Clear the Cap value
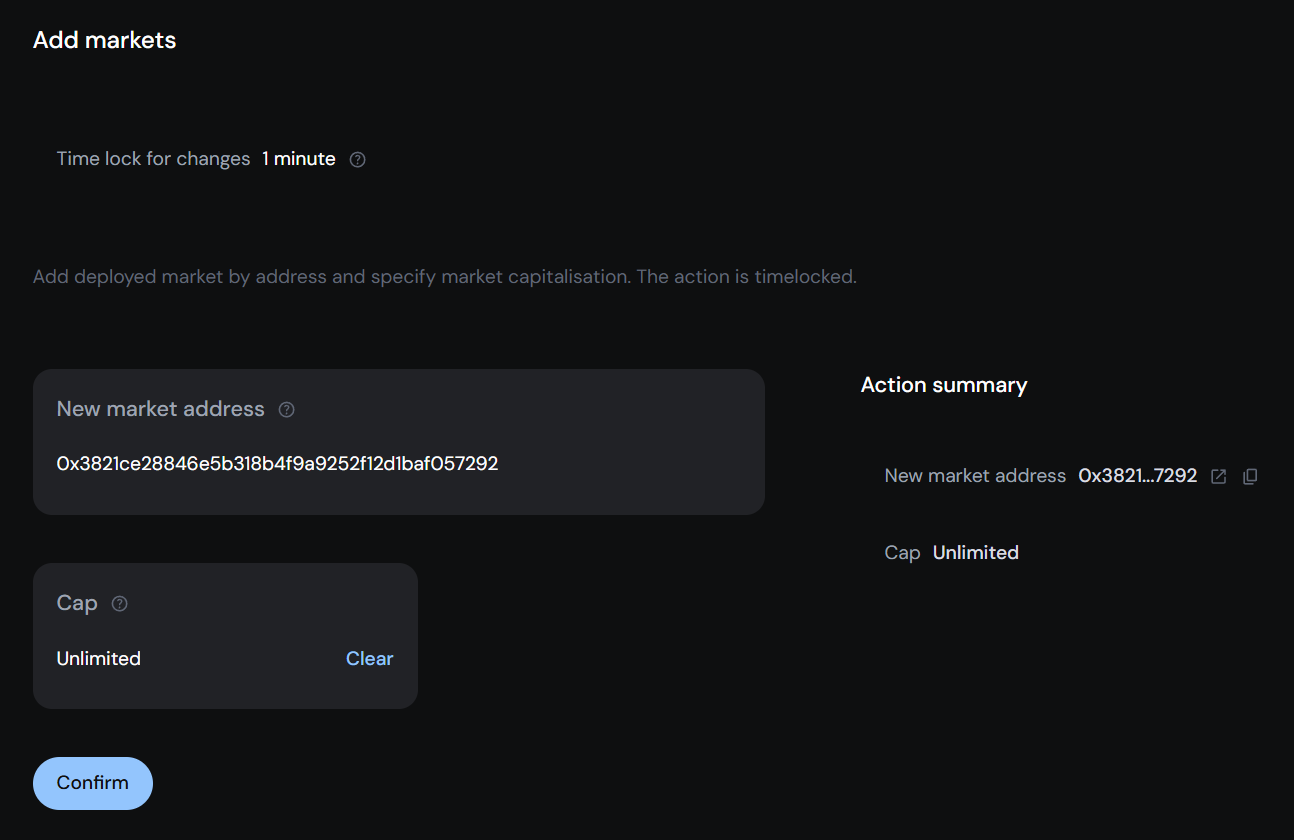The width and height of the screenshot is (1294, 840). pos(369,659)
